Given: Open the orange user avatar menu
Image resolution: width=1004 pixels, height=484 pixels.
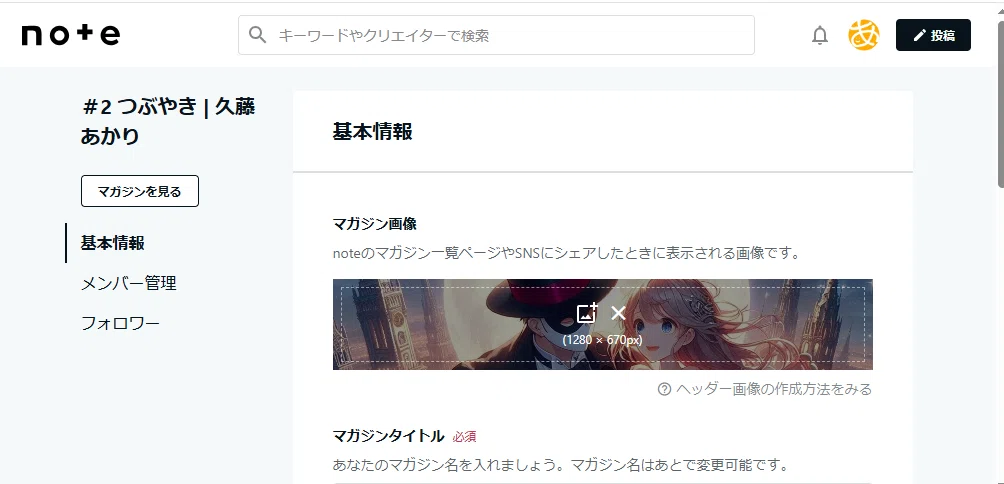Looking at the screenshot, I should (864, 35).
